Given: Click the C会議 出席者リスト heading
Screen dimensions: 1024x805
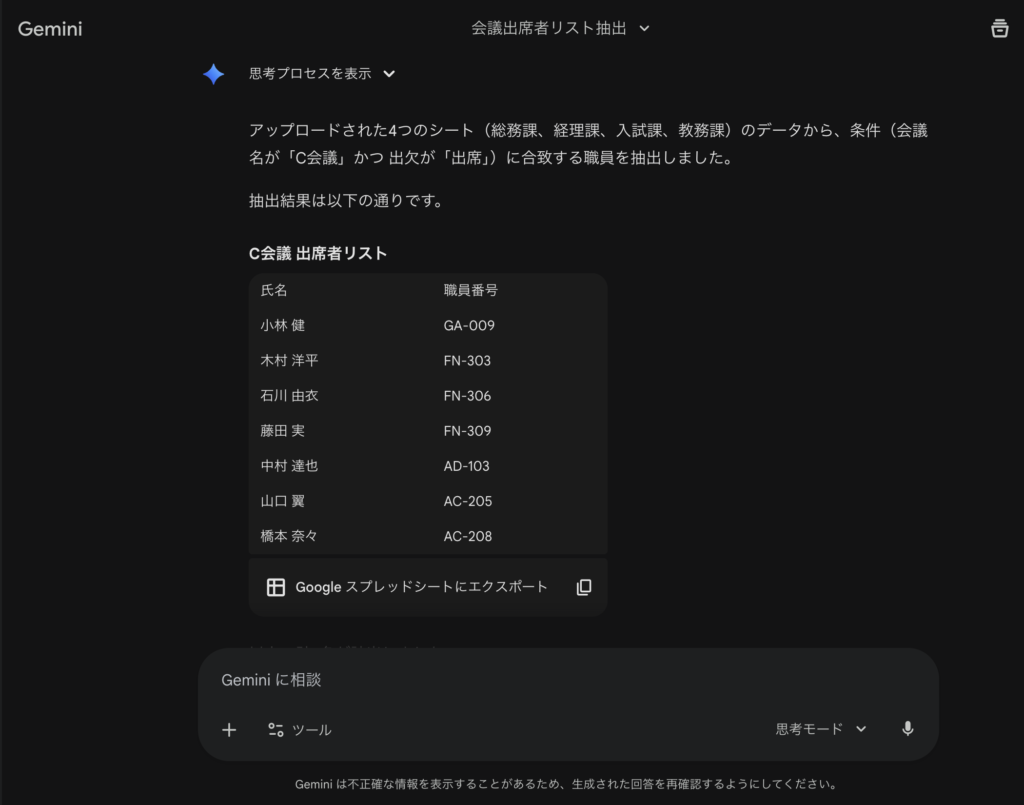Looking at the screenshot, I should pos(318,254).
